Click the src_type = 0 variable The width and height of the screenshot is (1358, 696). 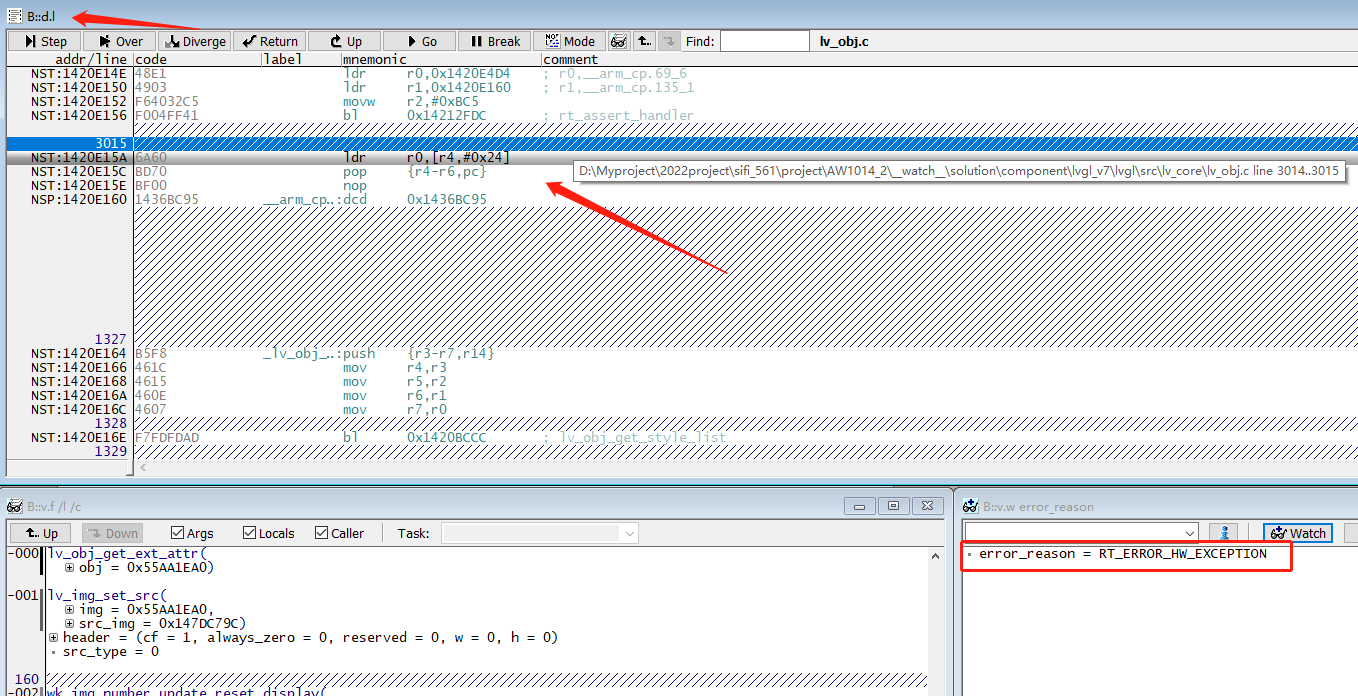tap(110, 652)
